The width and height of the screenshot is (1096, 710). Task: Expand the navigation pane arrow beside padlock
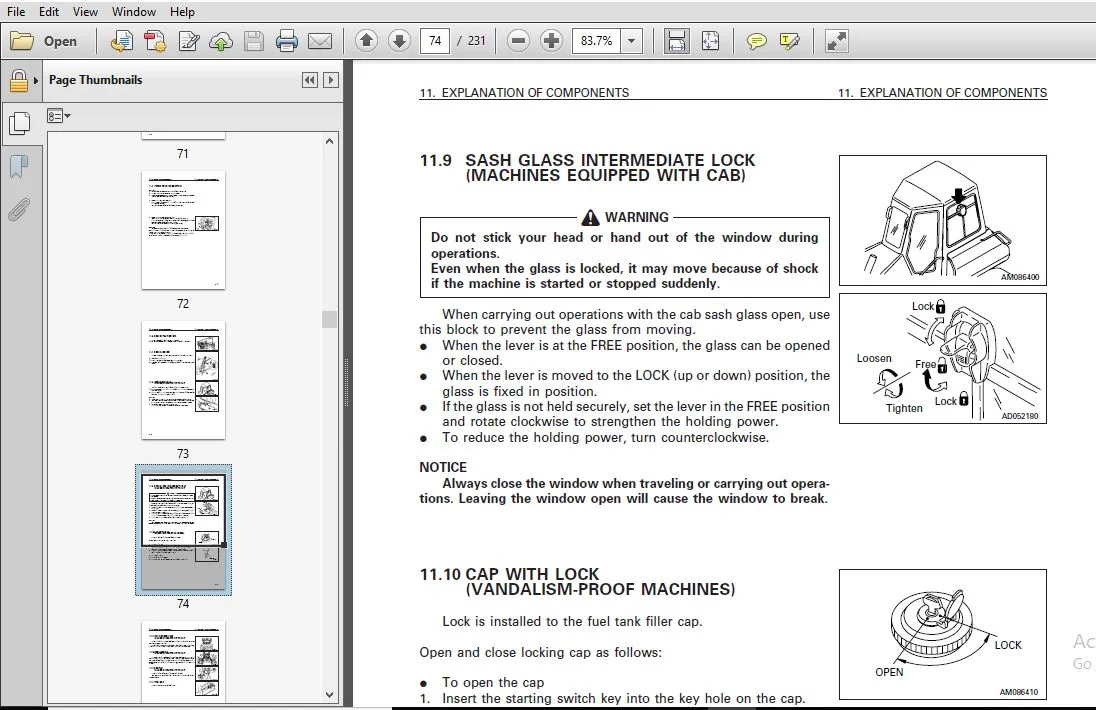(x=36, y=80)
